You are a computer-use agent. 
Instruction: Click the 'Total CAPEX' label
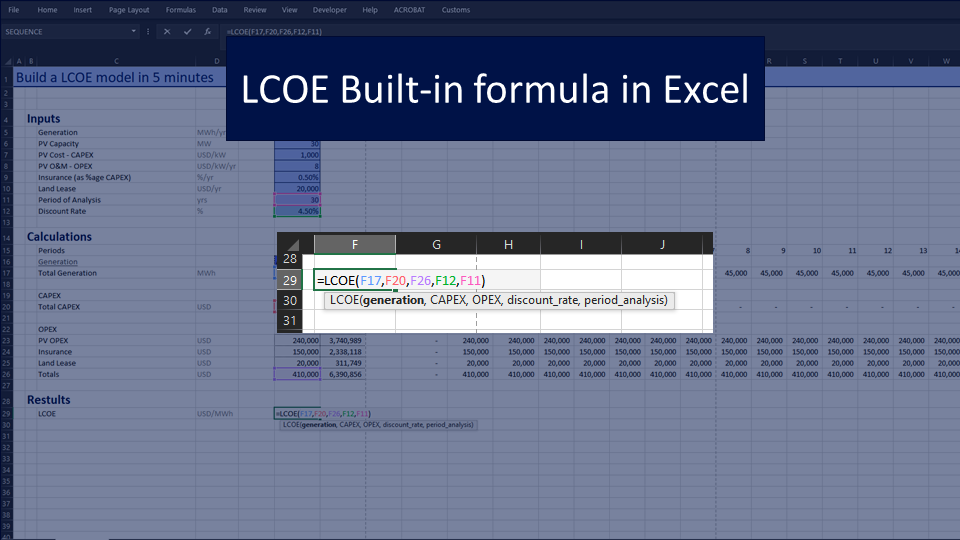59,307
